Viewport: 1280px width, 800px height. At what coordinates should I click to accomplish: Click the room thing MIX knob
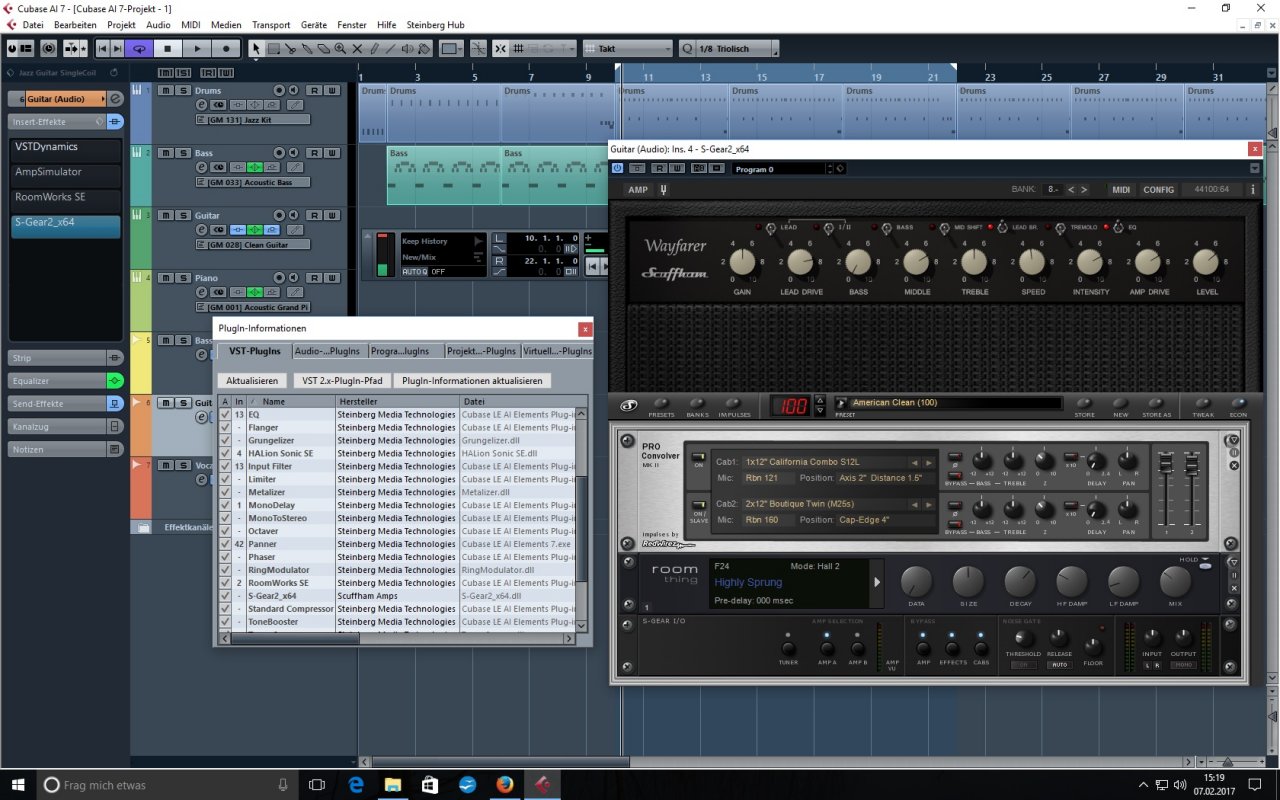[x=1175, y=582]
